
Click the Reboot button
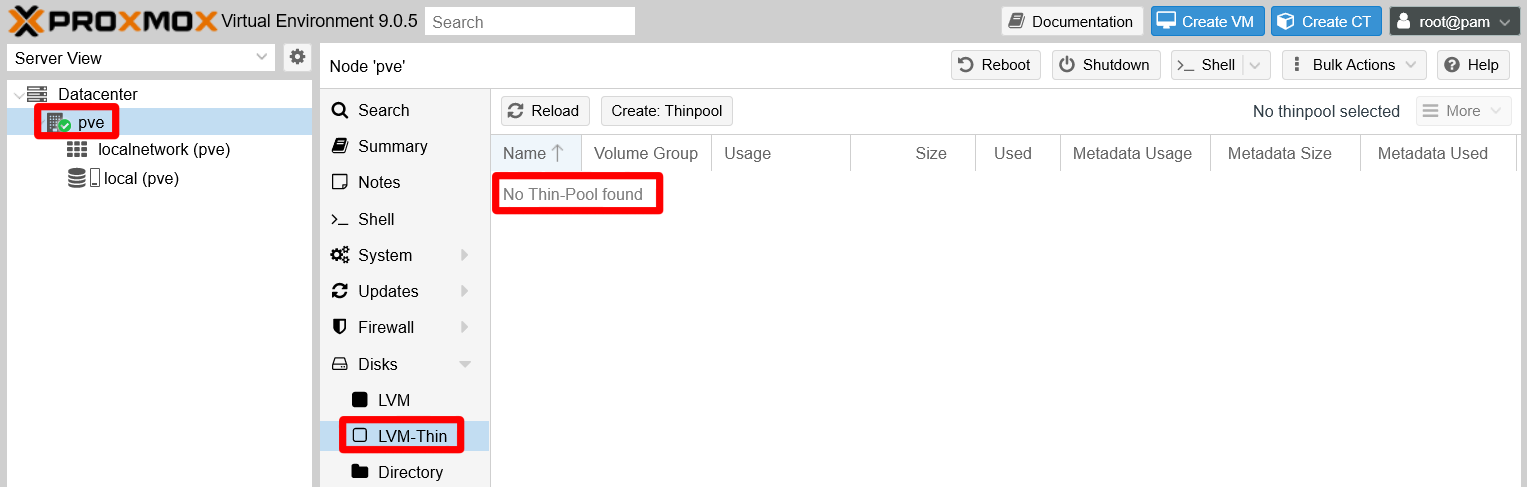(x=995, y=65)
